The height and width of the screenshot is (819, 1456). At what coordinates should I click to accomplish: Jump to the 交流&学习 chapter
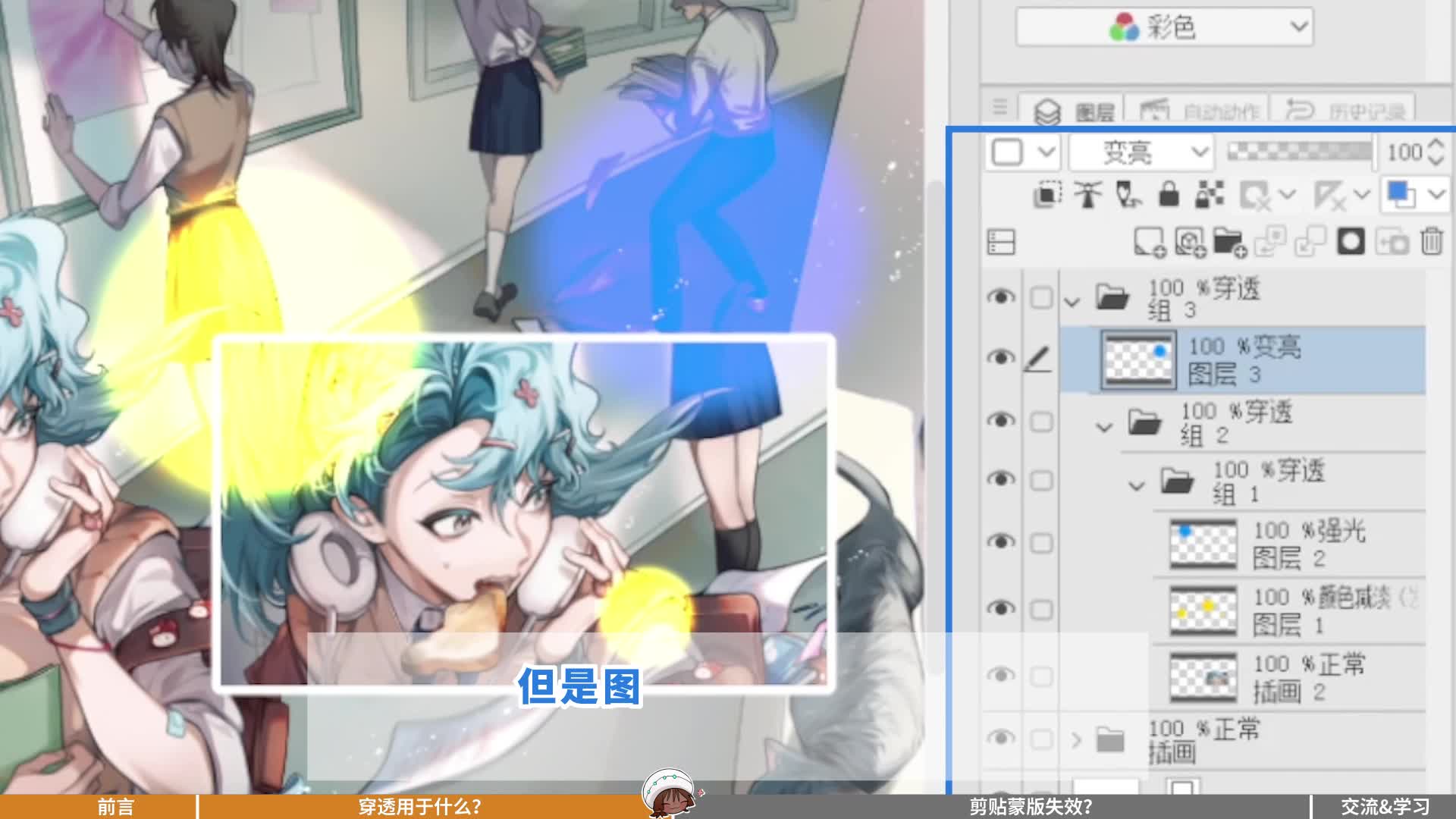point(1385,807)
